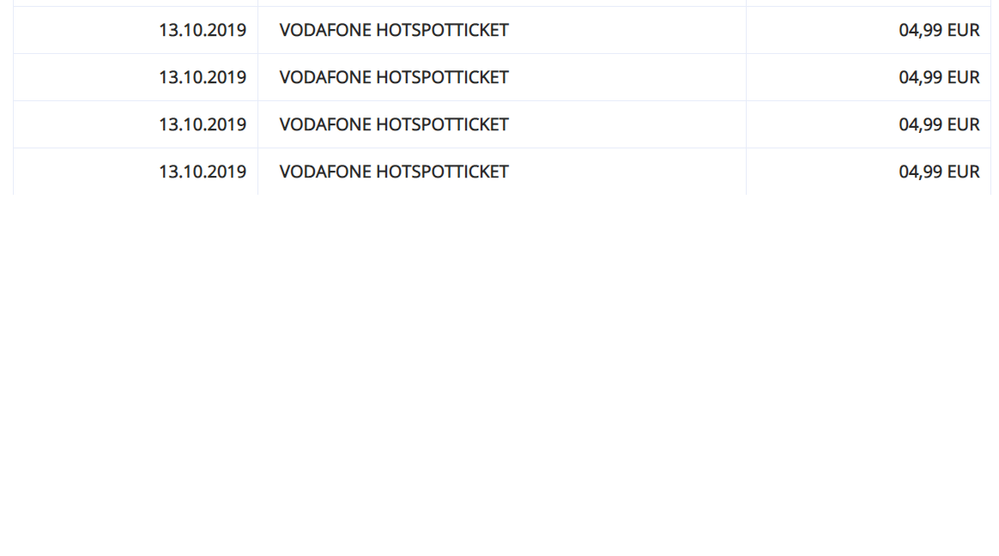Click HOTSPOTTICKET text in the third row
Image resolution: width=999 pixels, height=556 pixels.
pos(442,124)
